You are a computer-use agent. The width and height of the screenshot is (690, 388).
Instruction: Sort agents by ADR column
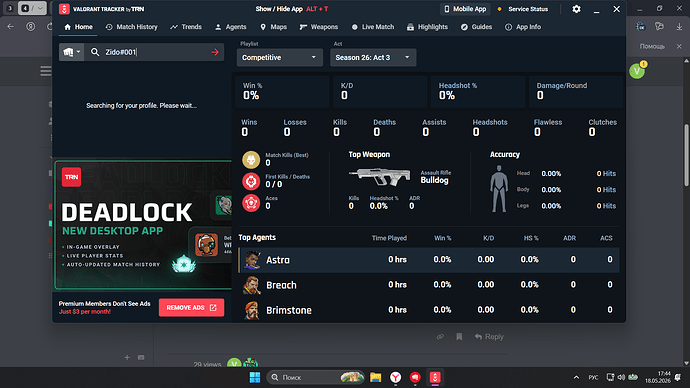coord(569,238)
